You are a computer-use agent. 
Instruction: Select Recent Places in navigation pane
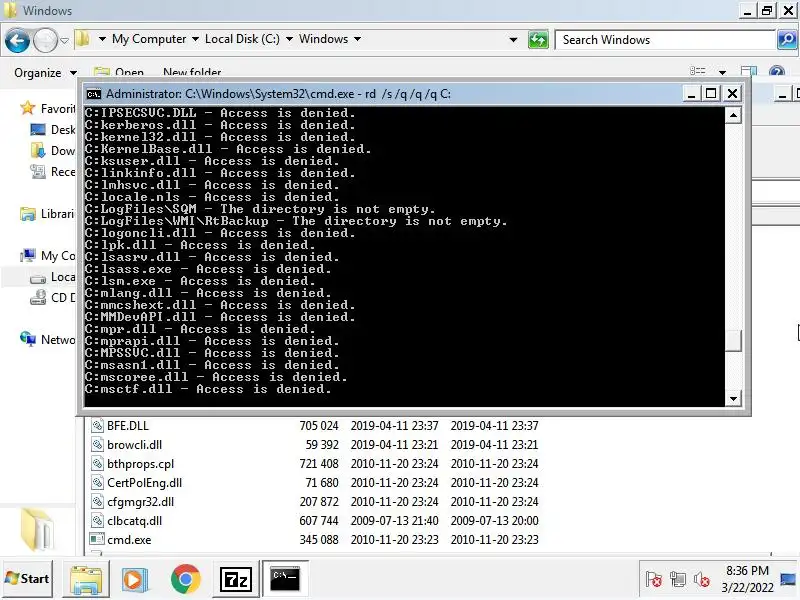click(x=53, y=171)
